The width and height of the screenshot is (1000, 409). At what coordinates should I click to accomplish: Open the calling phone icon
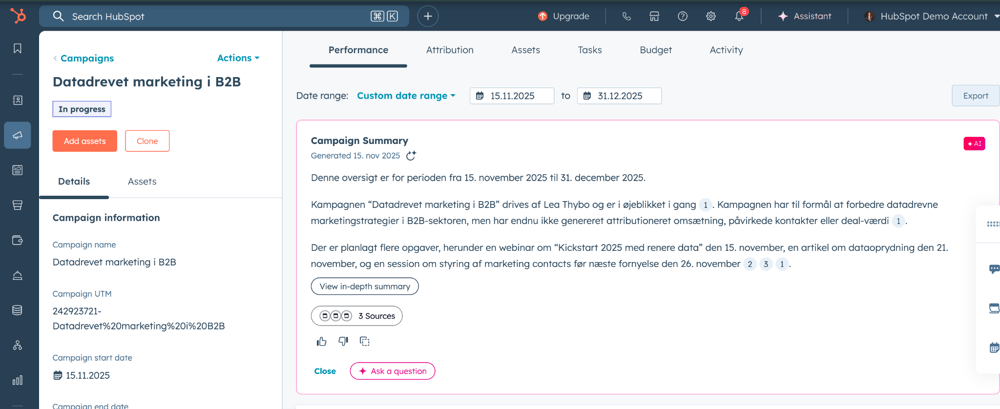click(x=626, y=17)
